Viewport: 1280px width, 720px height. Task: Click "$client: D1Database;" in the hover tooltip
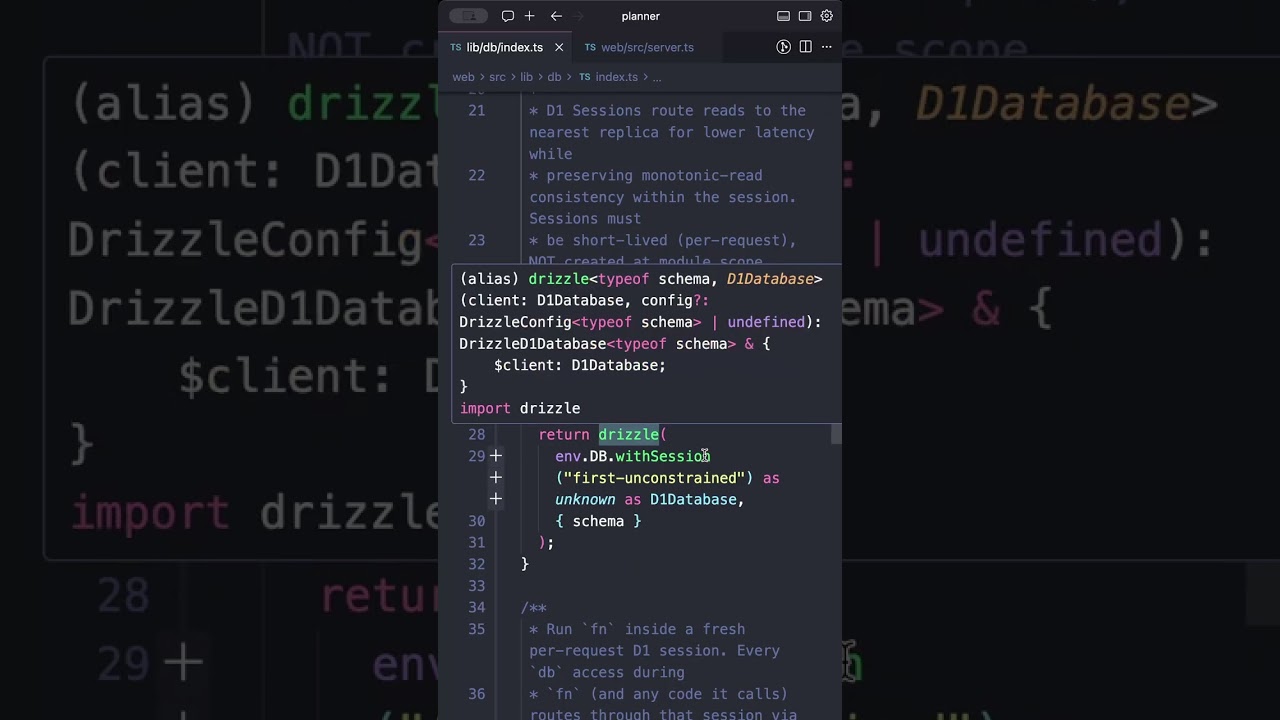click(580, 365)
